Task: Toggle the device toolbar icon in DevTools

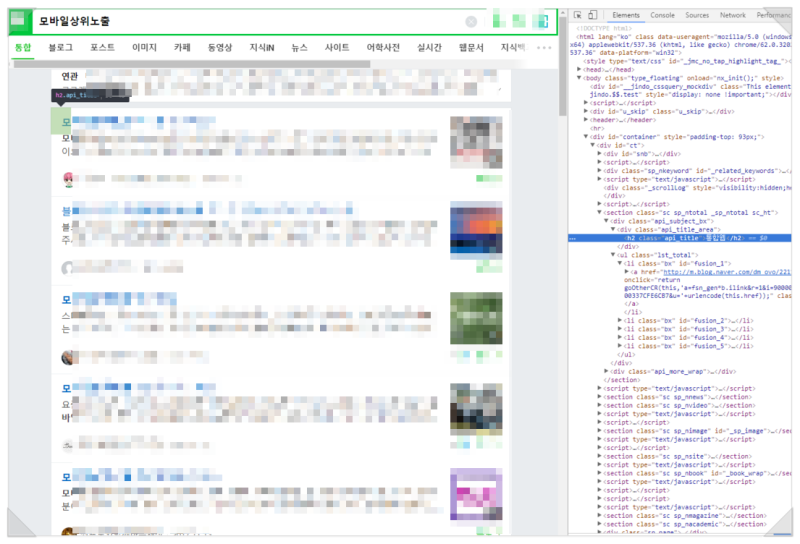Action: pyautogui.click(x=592, y=15)
